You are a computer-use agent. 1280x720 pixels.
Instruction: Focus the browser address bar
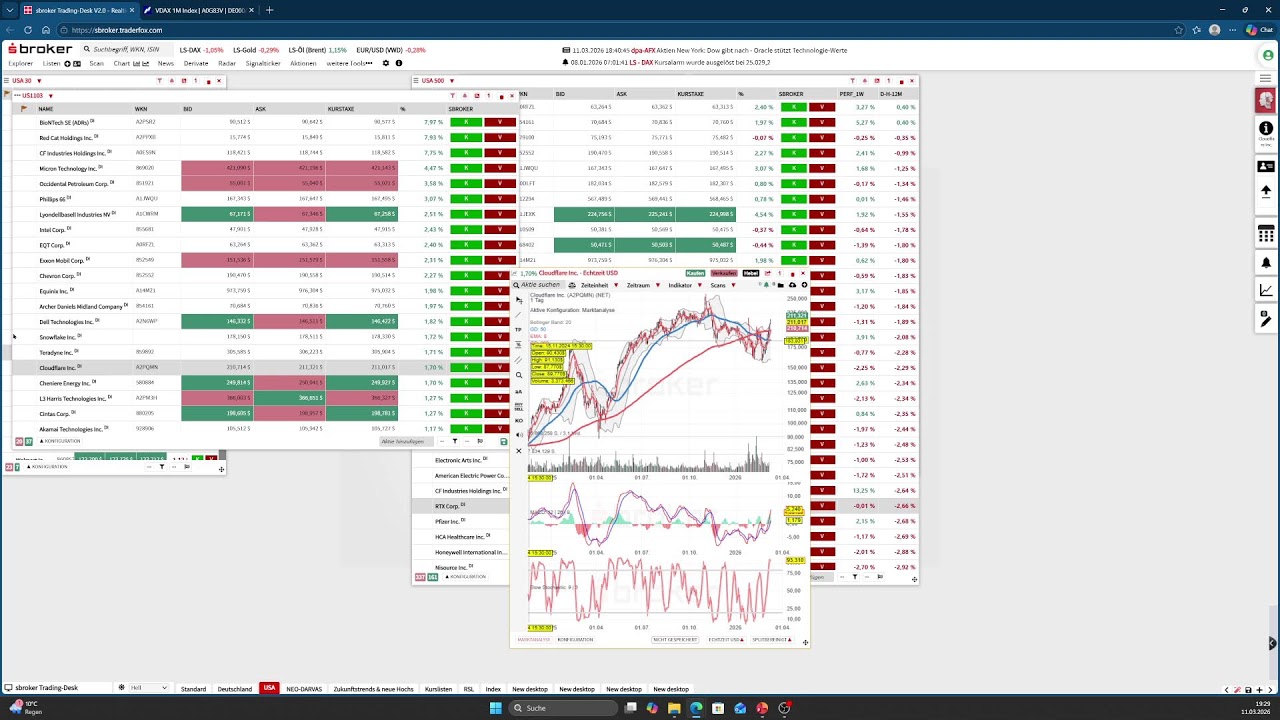coord(600,30)
